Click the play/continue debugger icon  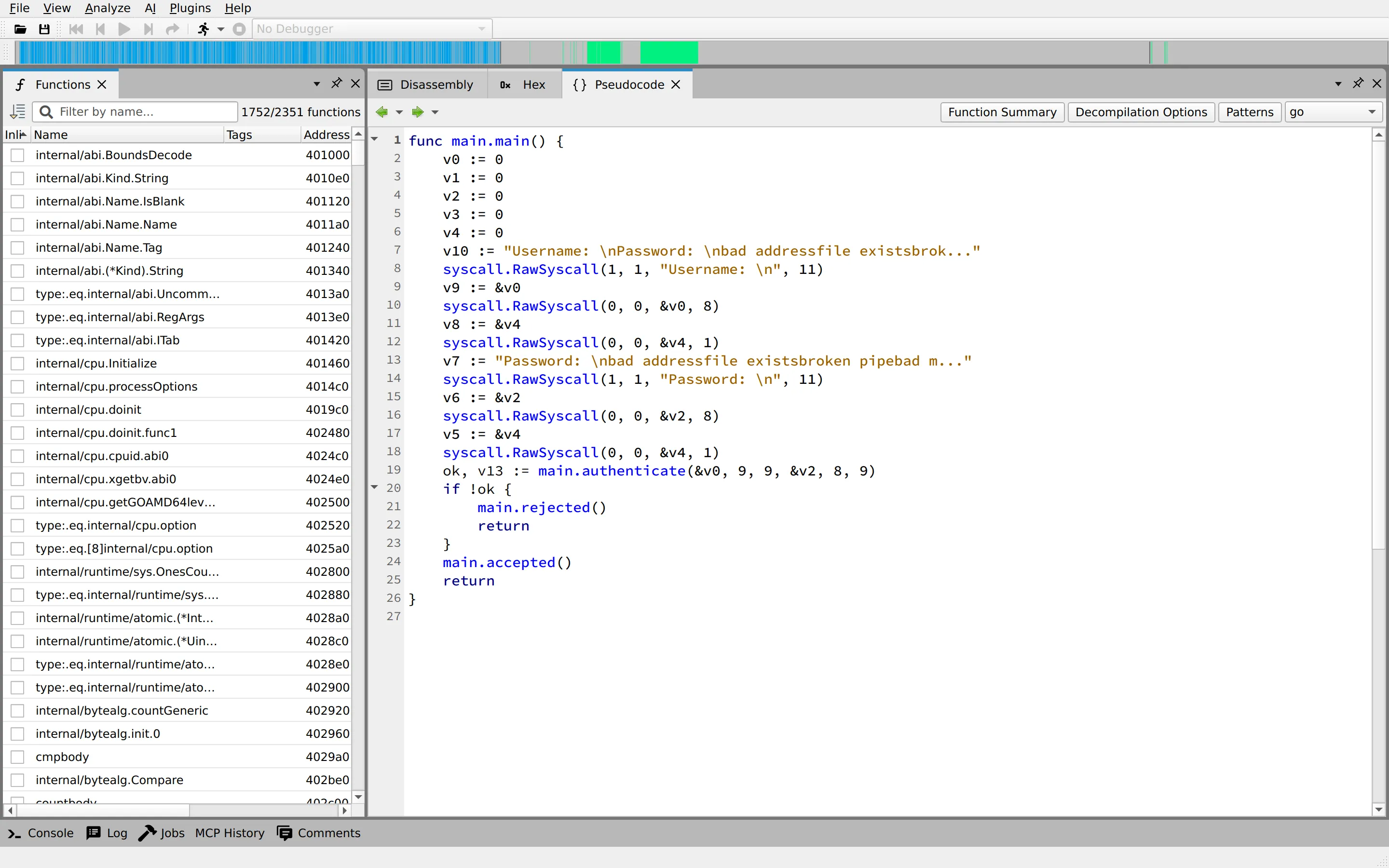pos(124,29)
